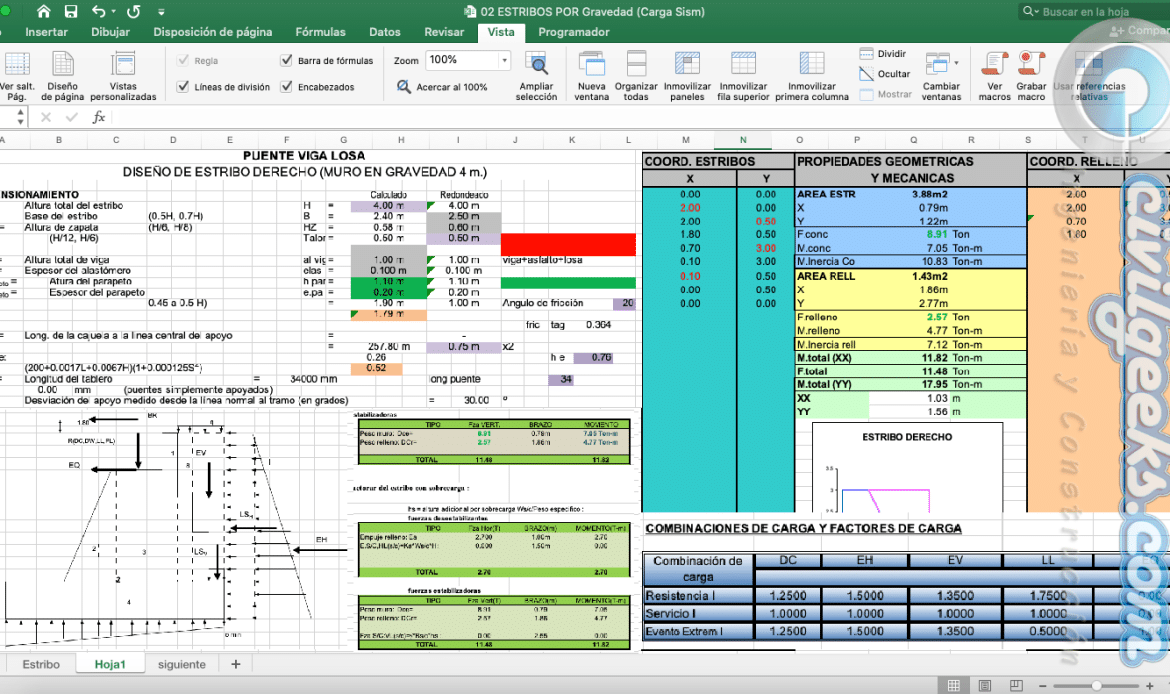Click Grabar macro icon
The height and width of the screenshot is (694, 1170).
(x=1031, y=64)
